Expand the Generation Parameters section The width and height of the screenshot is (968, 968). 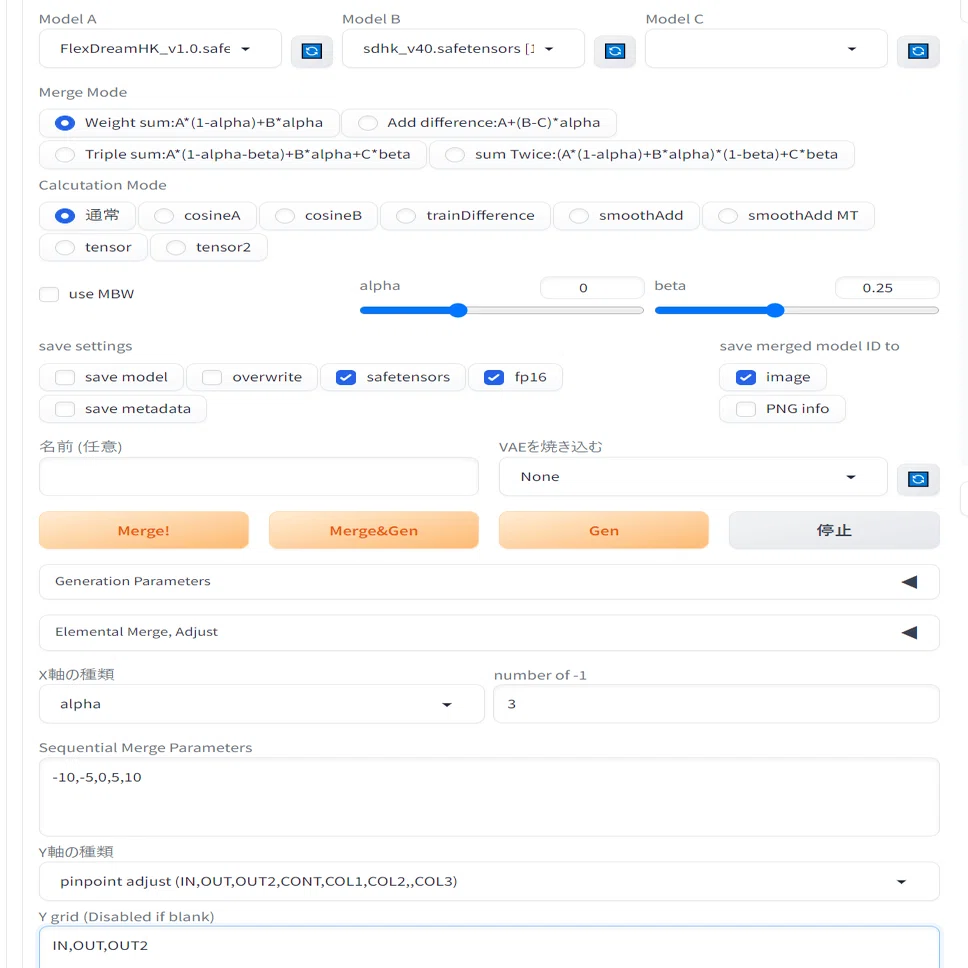[488, 582]
